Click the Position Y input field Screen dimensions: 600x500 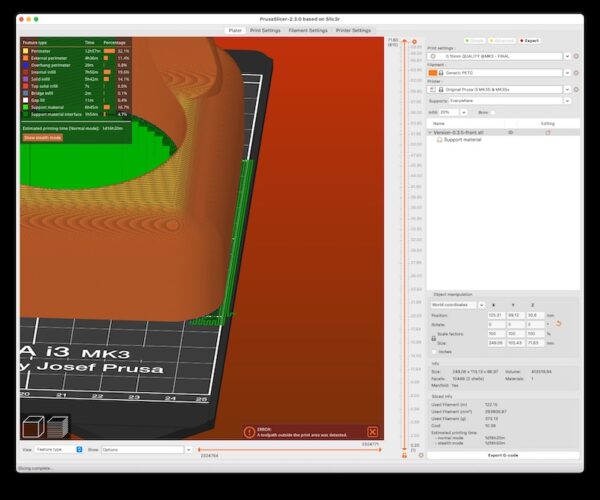click(x=515, y=315)
